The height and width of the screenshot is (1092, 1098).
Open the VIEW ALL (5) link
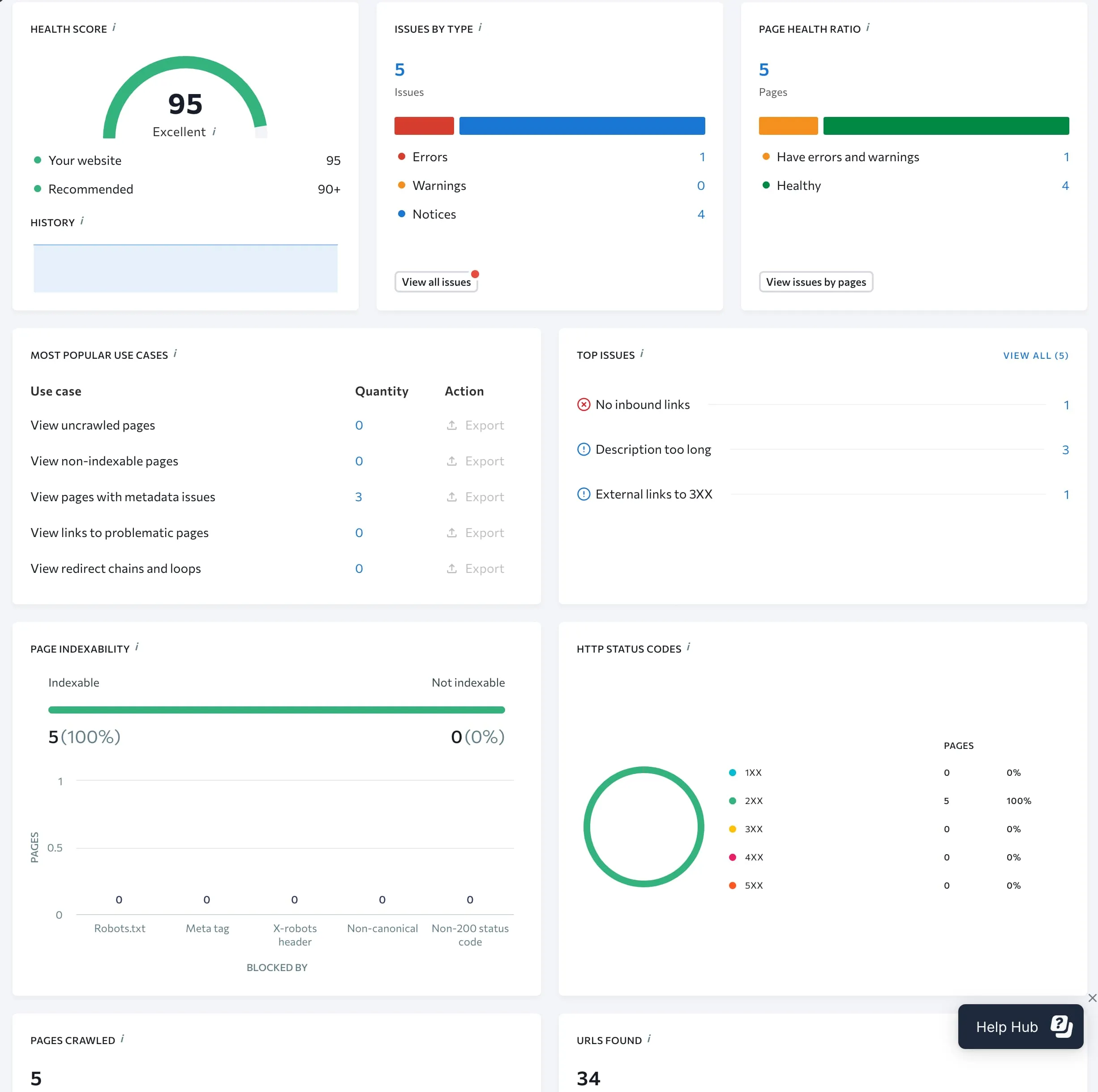tap(1035, 355)
